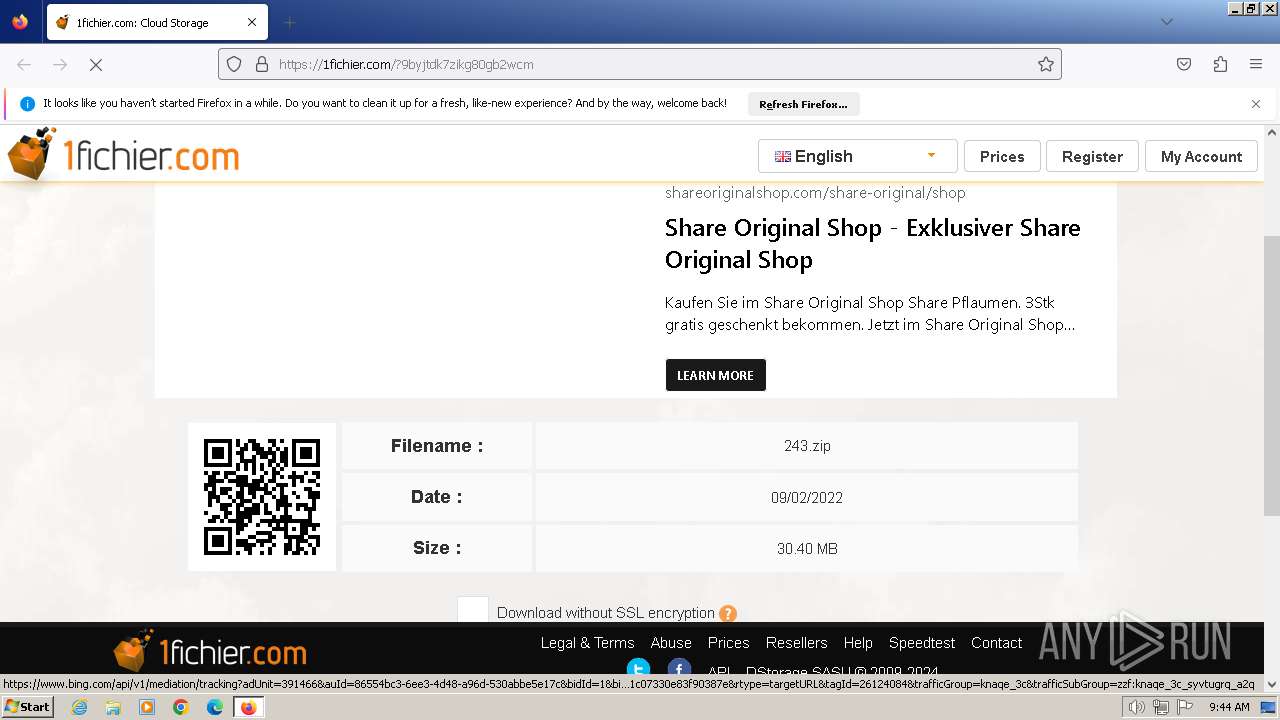Click the Register button
Screen dimensions: 1280x720
1092,156
